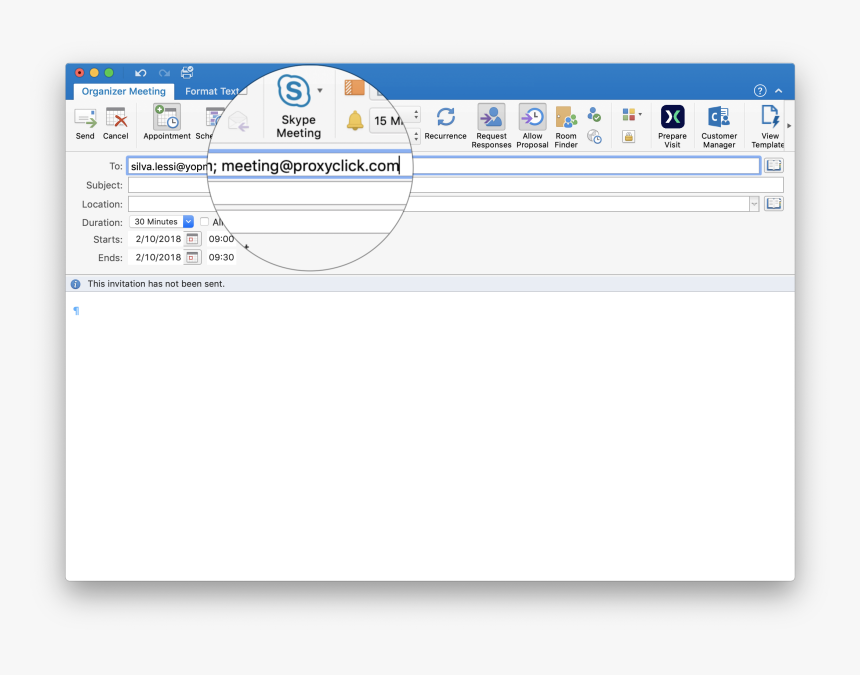Click the 'Ends:' field label
860x675 pixels.
[110, 258]
